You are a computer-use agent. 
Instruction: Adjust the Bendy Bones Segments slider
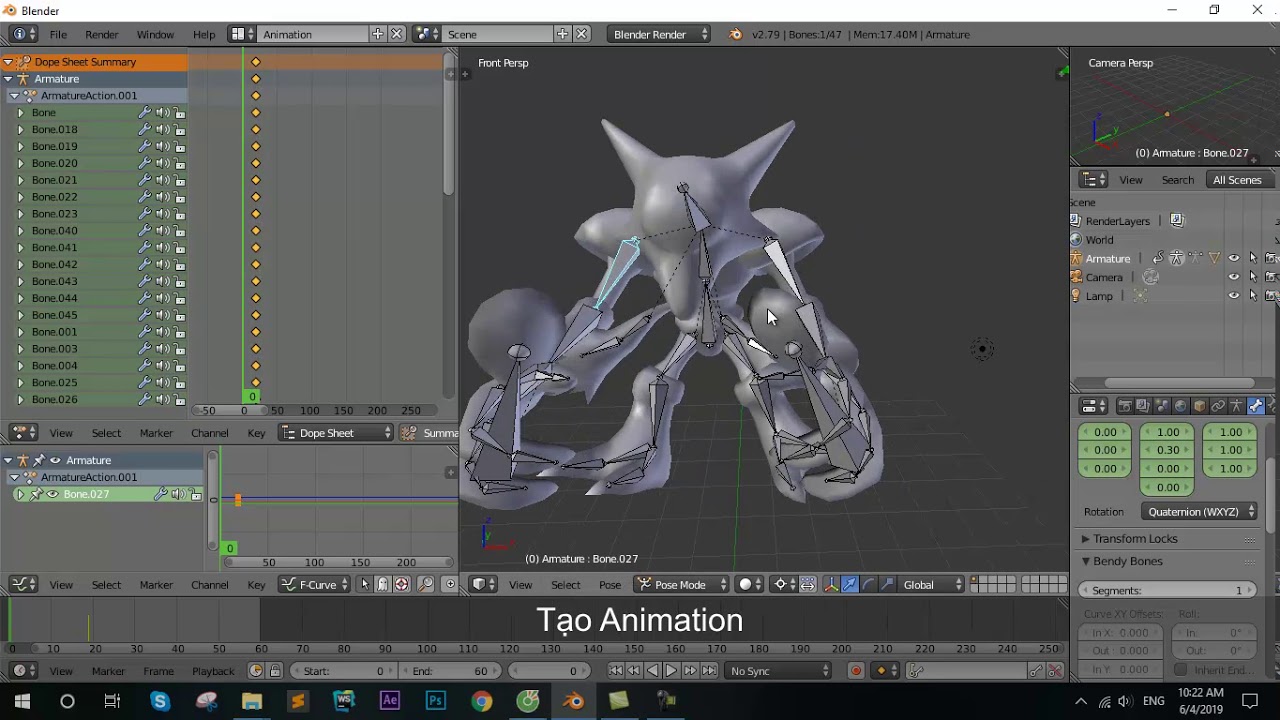pyautogui.click(x=1167, y=591)
